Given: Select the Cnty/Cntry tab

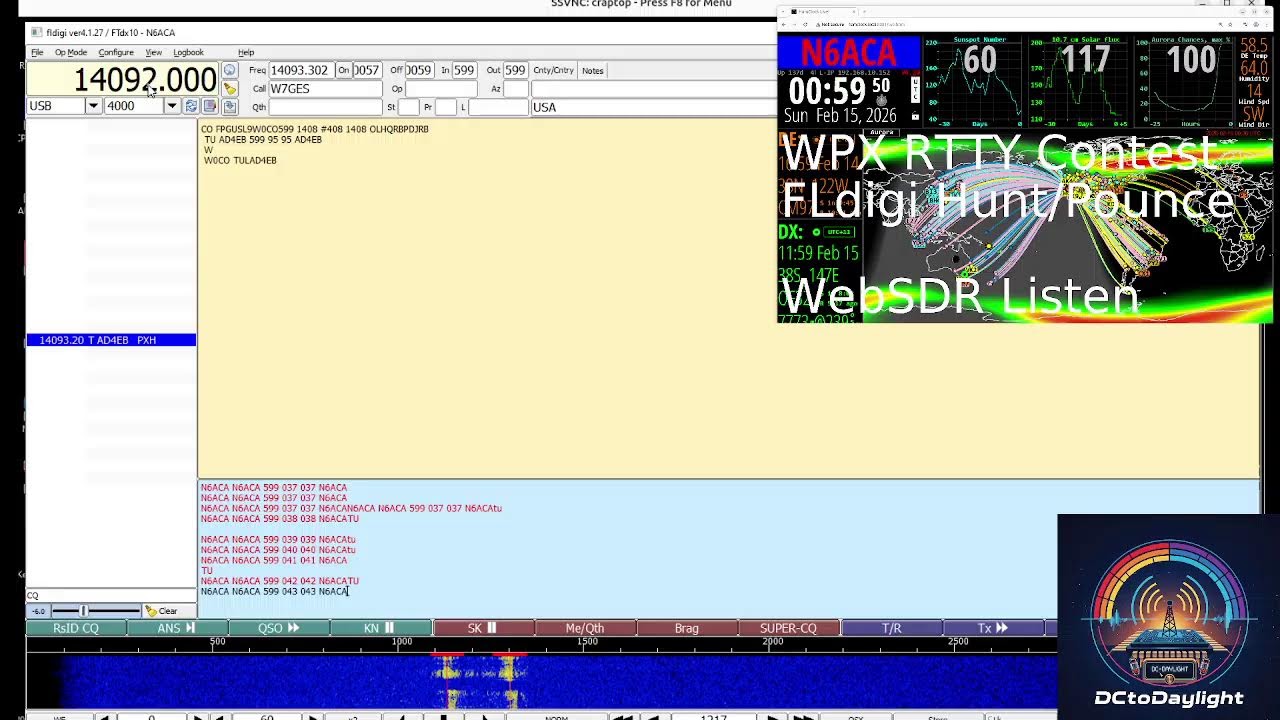Looking at the screenshot, I should [x=553, y=70].
